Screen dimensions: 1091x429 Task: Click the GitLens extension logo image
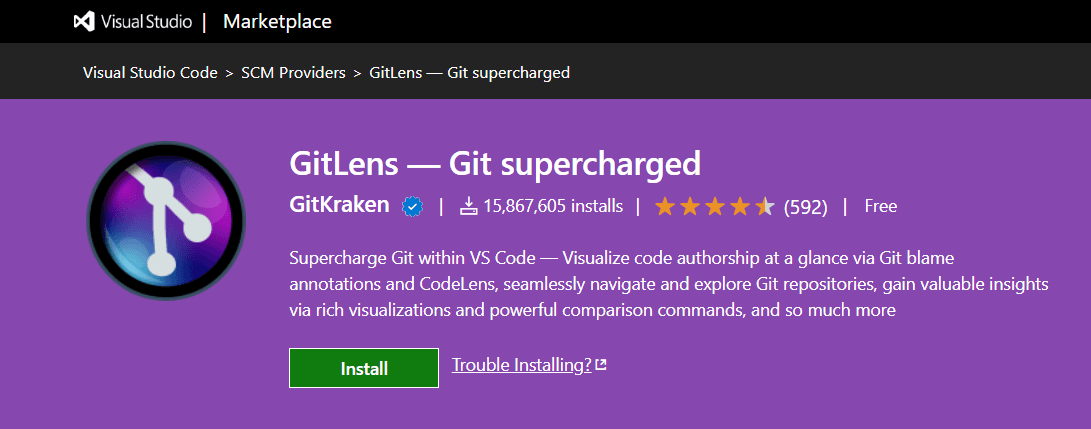166,221
